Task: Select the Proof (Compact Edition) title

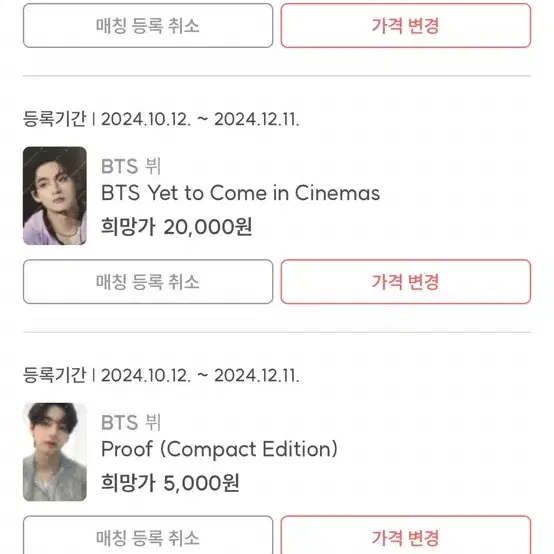Action: [x=219, y=449]
